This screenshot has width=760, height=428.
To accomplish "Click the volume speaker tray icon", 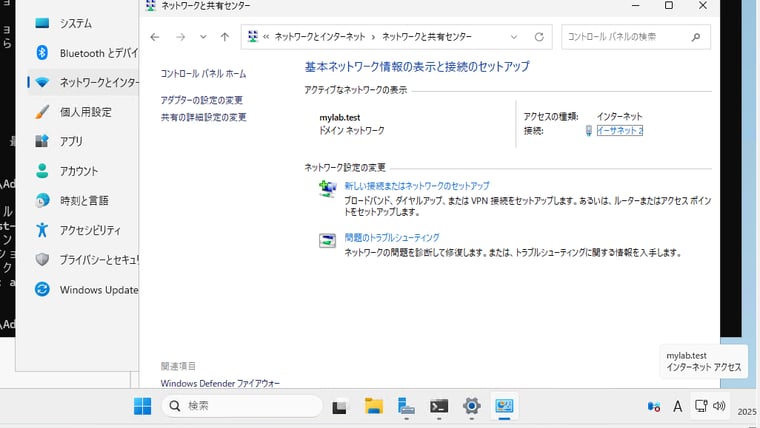I will (719, 406).
